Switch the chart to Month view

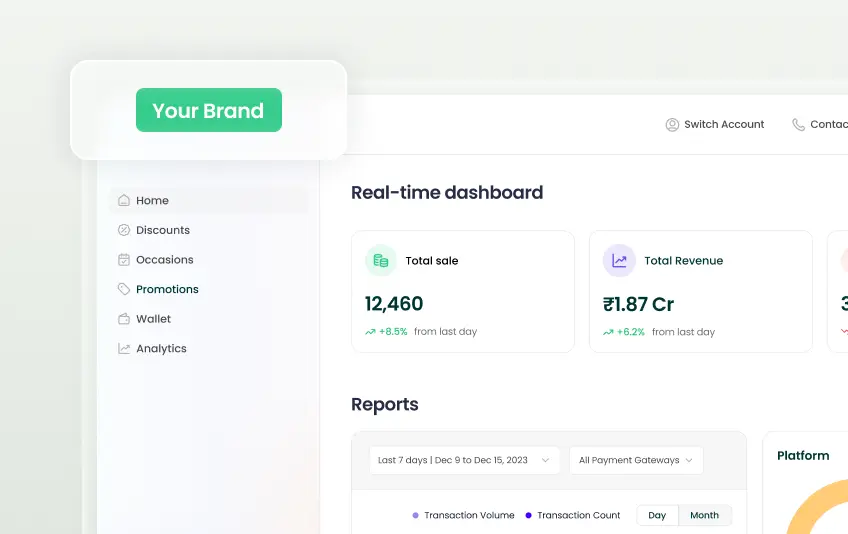705,515
